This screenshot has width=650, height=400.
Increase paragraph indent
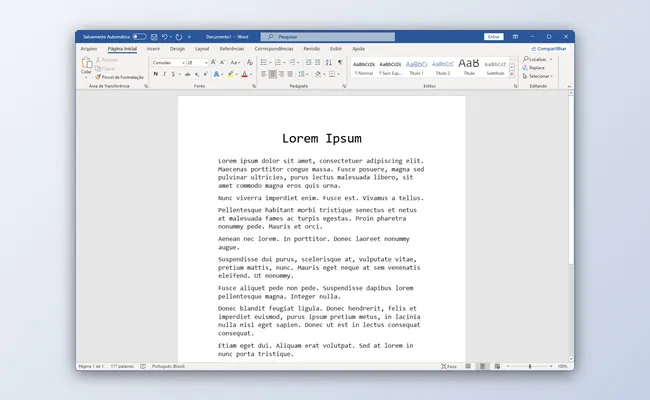tap(317, 63)
